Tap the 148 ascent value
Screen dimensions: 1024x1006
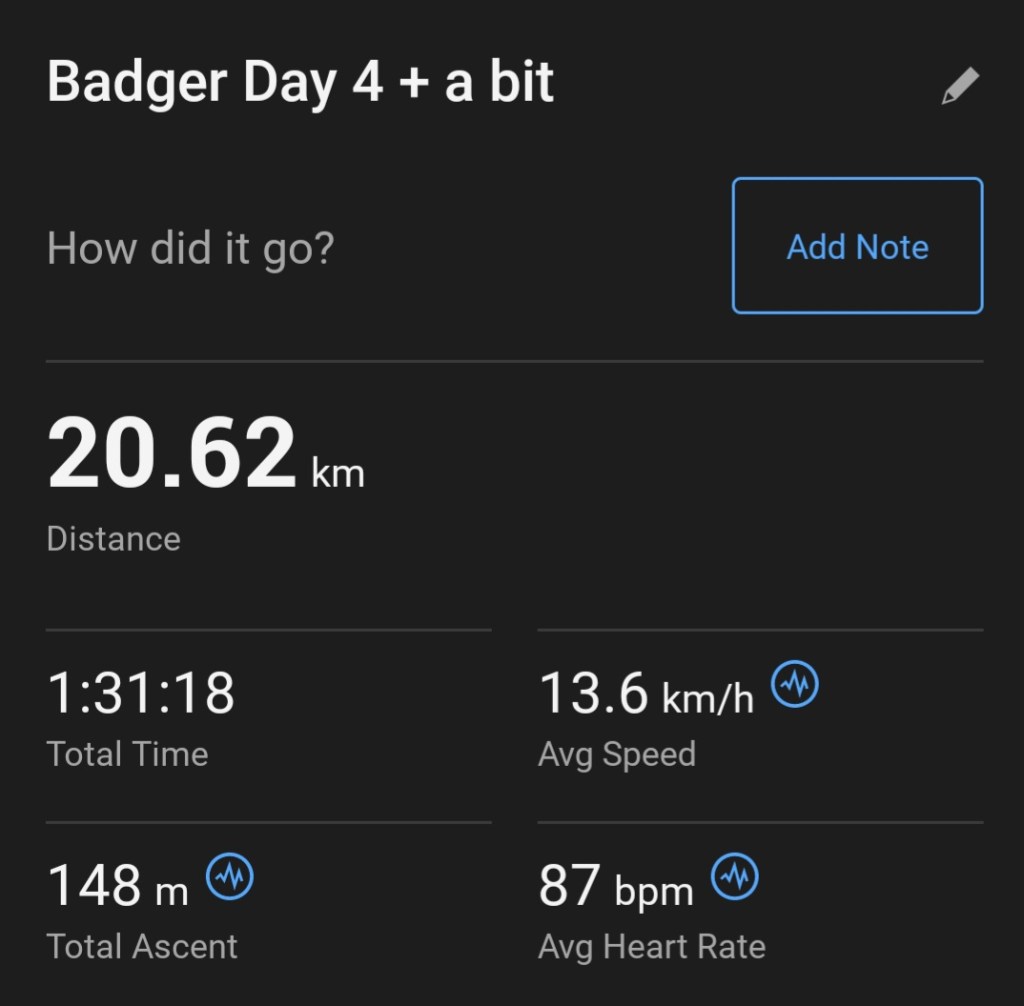(x=95, y=885)
